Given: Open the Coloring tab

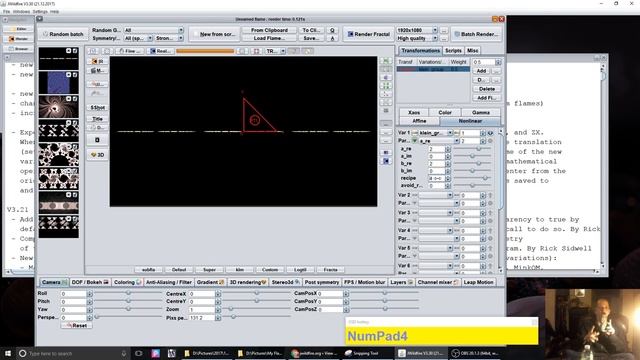Looking at the screenshot, I should pos(127,282).
